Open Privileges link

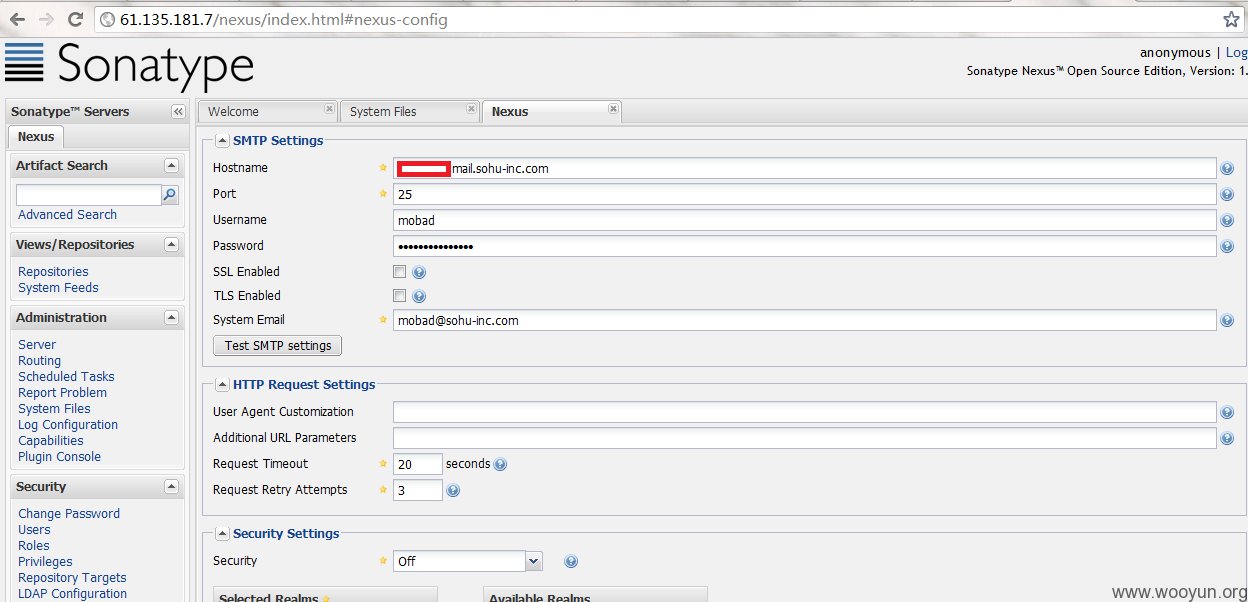pos(45,562)
